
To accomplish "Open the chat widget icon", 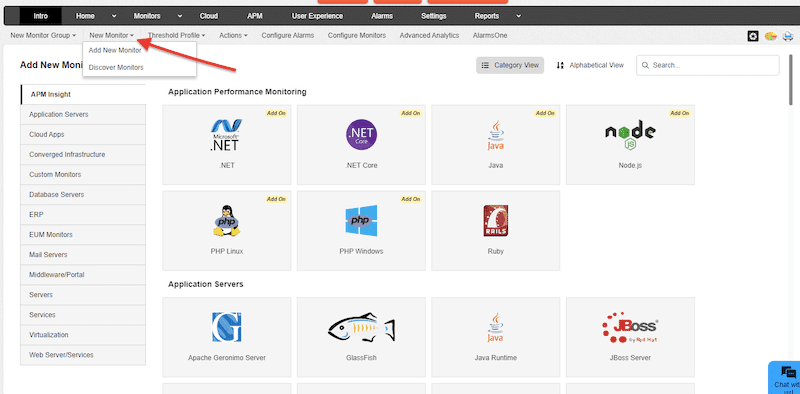I will [x=788, y=373].
